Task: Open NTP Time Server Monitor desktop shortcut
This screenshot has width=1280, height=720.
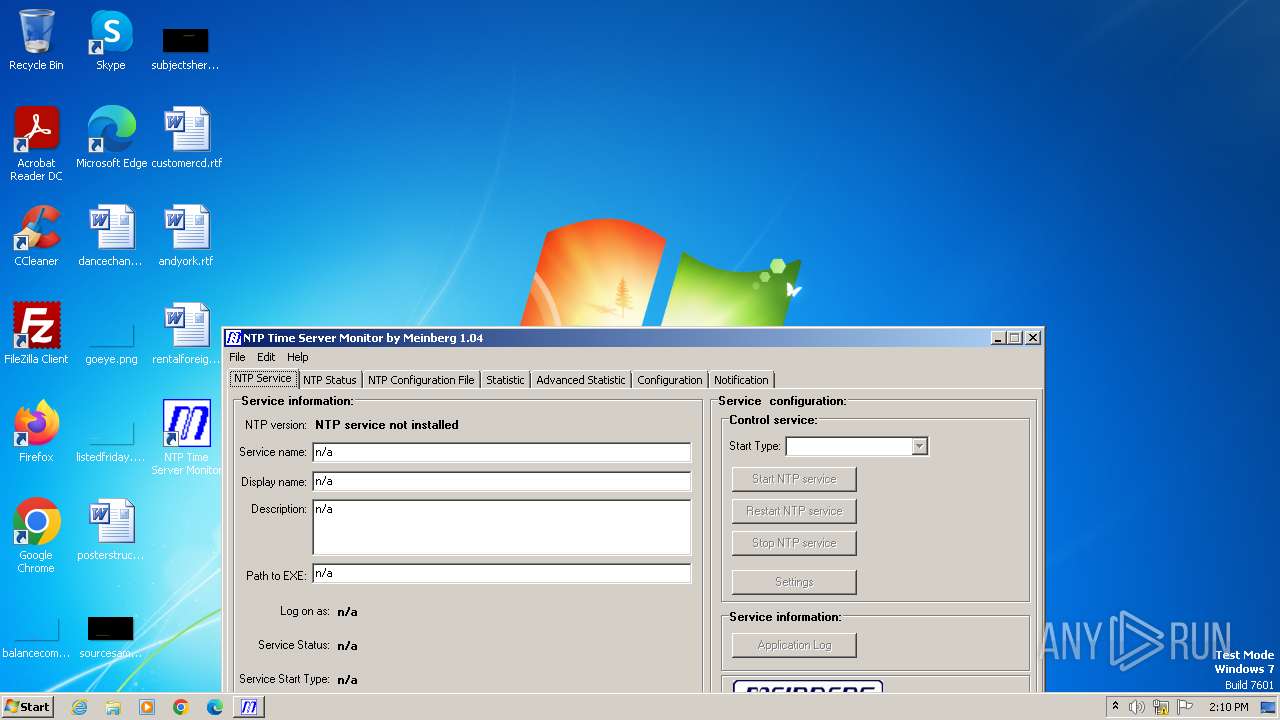Action: [x=187, y=437]
